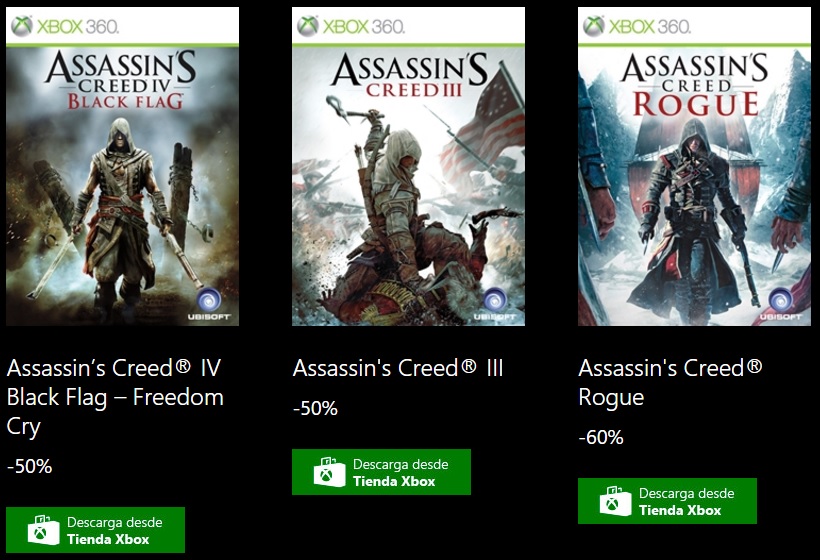The image size is (820, 560).
Task: Click the store bag icon under Black Flag
Action: tap(43, 530)
